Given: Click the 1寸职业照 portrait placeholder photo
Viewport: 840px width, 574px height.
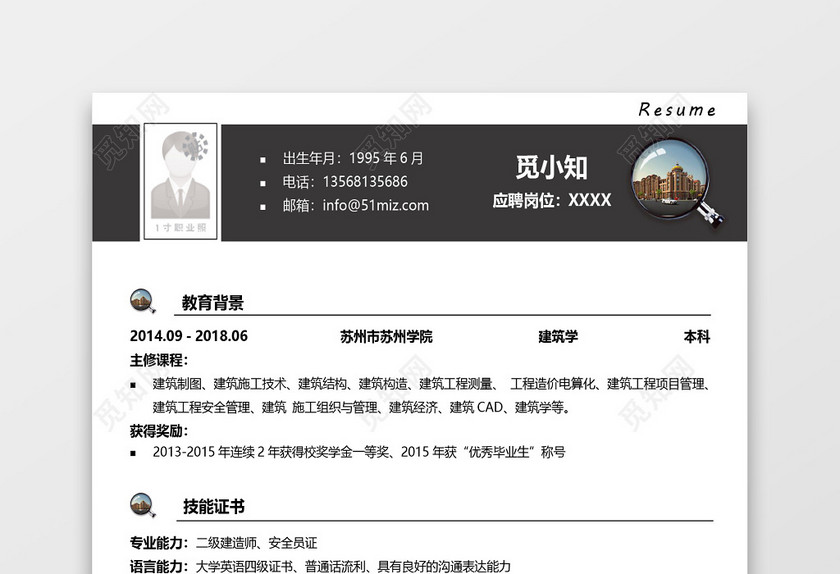Looking at the screenshot, I should [181, 182].
